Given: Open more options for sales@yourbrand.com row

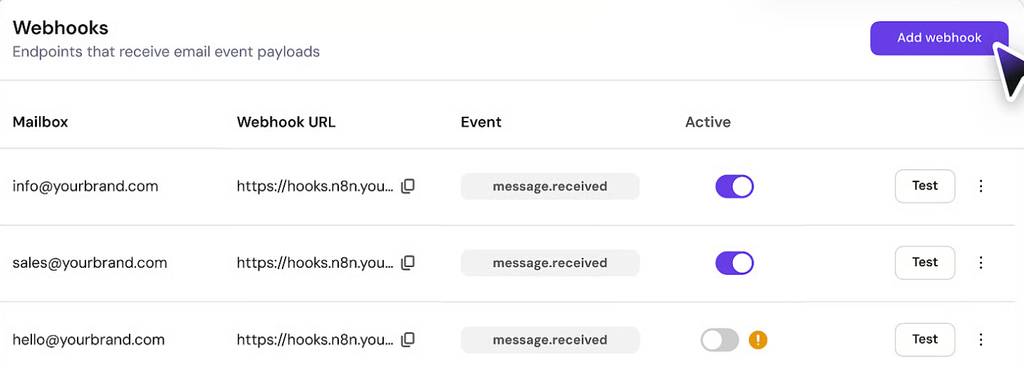Looking at the screenshot, I should pyautogui.click(x=980, y=263).
